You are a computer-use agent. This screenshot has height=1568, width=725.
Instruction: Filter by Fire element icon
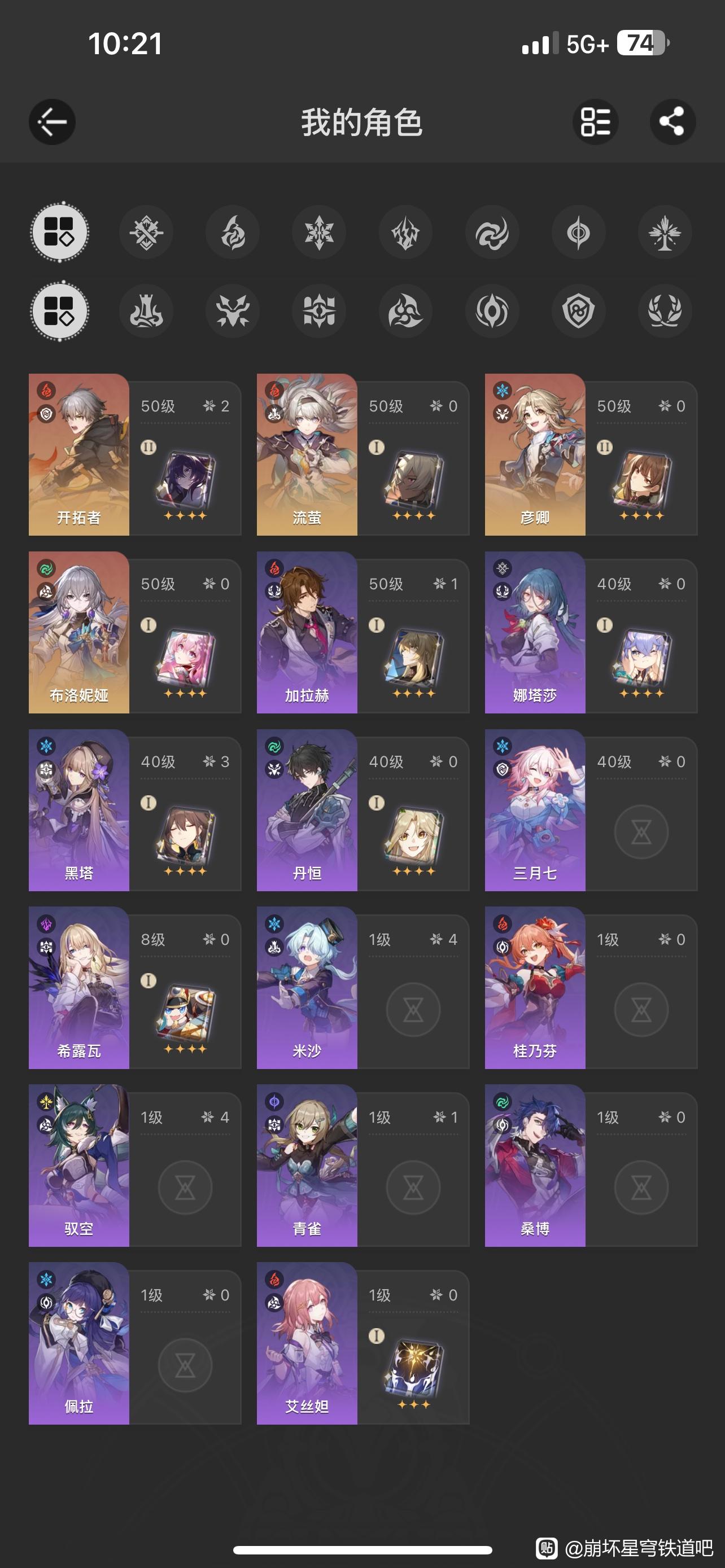tap(233, 233)
